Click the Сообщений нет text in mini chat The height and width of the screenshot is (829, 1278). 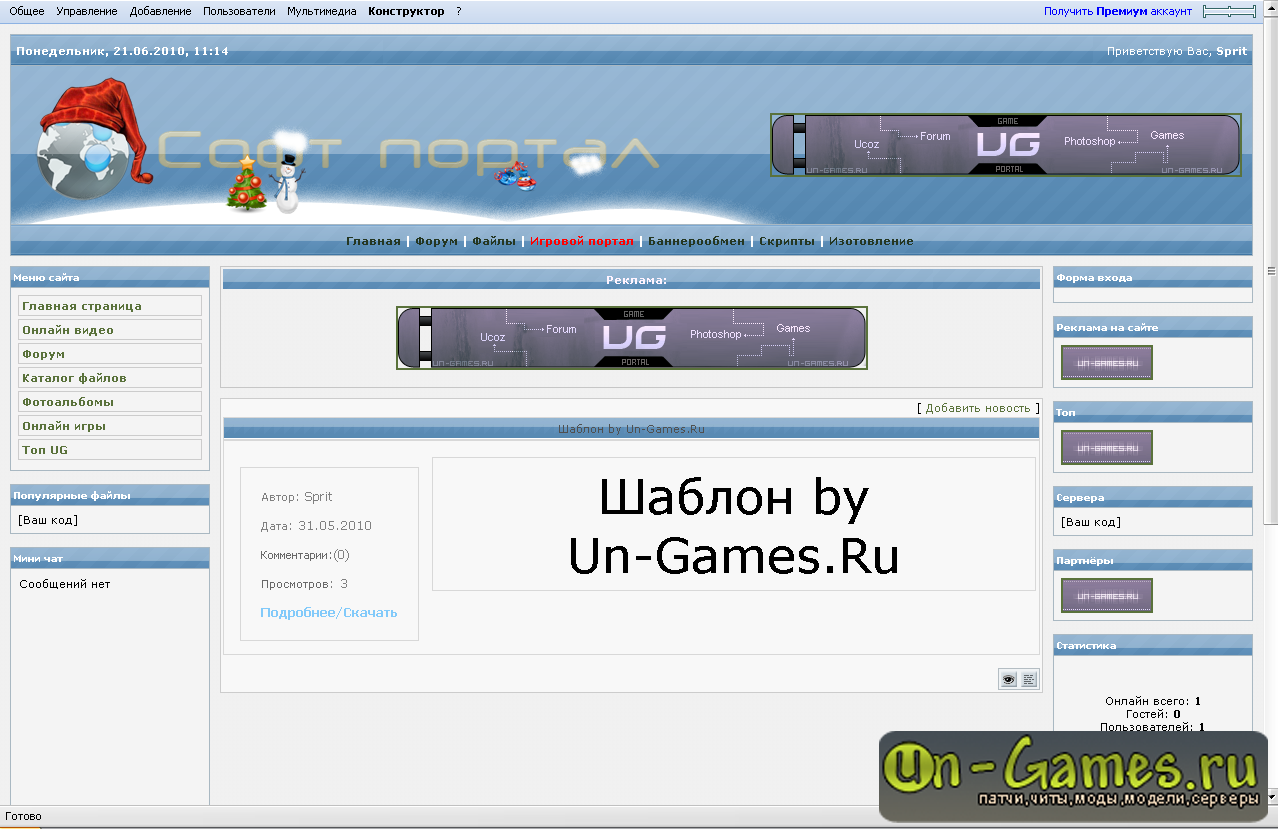[x=65, y=584]
